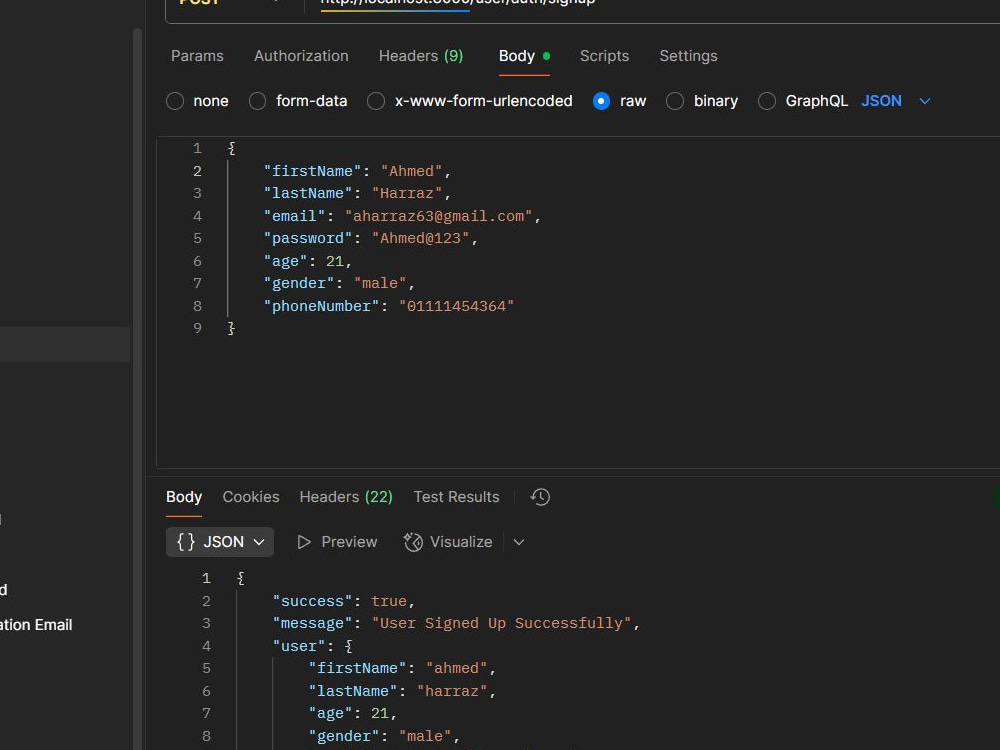The height and width of the screenshot is (750, 1000).
Task: Click the Preview button
Action: [337, 542]
